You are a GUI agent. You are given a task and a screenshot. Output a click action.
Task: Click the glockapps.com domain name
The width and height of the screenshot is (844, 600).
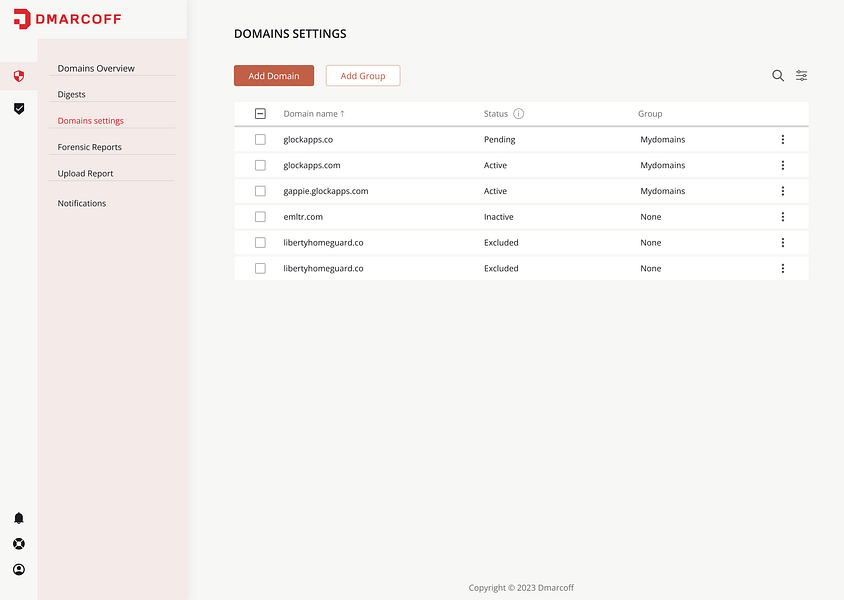(x=312, y=165)
